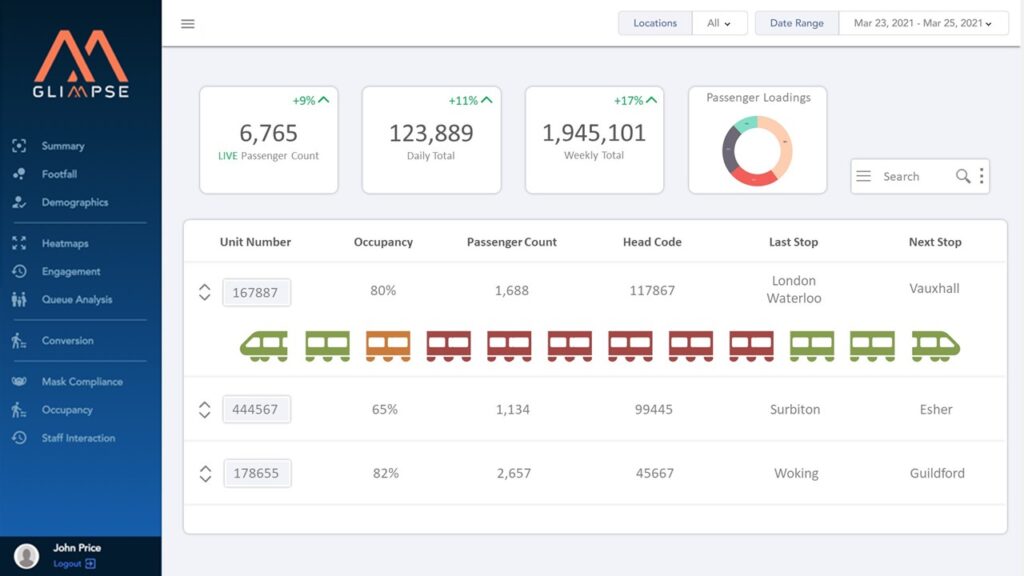Image resolution: width=1024 pixels, height=576 pixels.
Task: Click the hamburger menu icon in top bar
Action: pos(187,24)
